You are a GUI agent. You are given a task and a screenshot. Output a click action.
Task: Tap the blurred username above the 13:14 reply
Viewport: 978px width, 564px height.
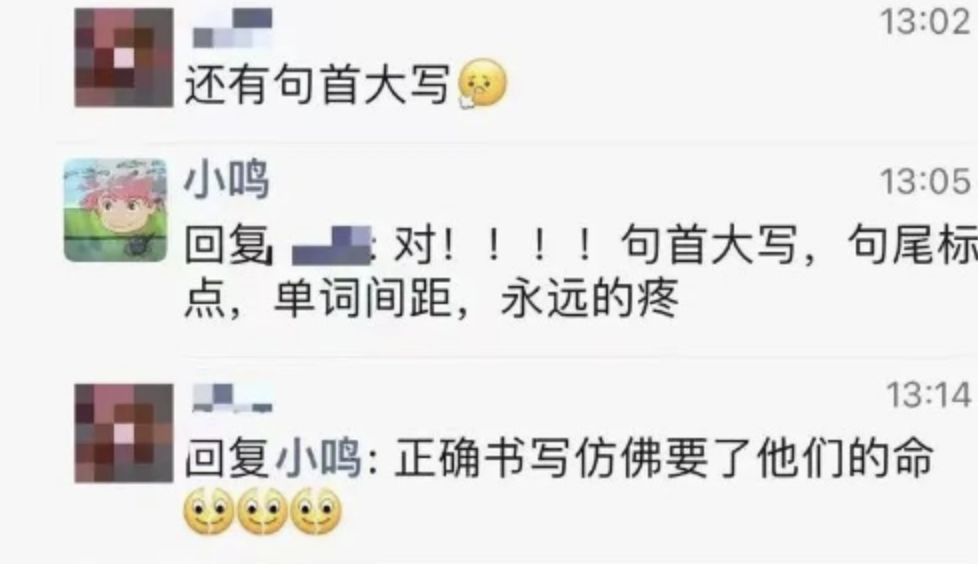tap(233, 399)
